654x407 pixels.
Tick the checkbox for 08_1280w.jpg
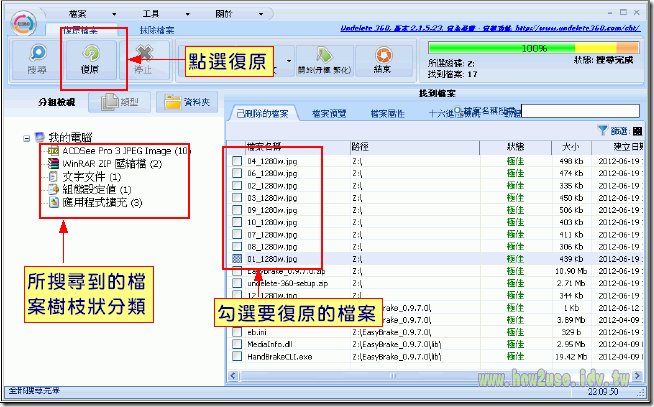237,246
